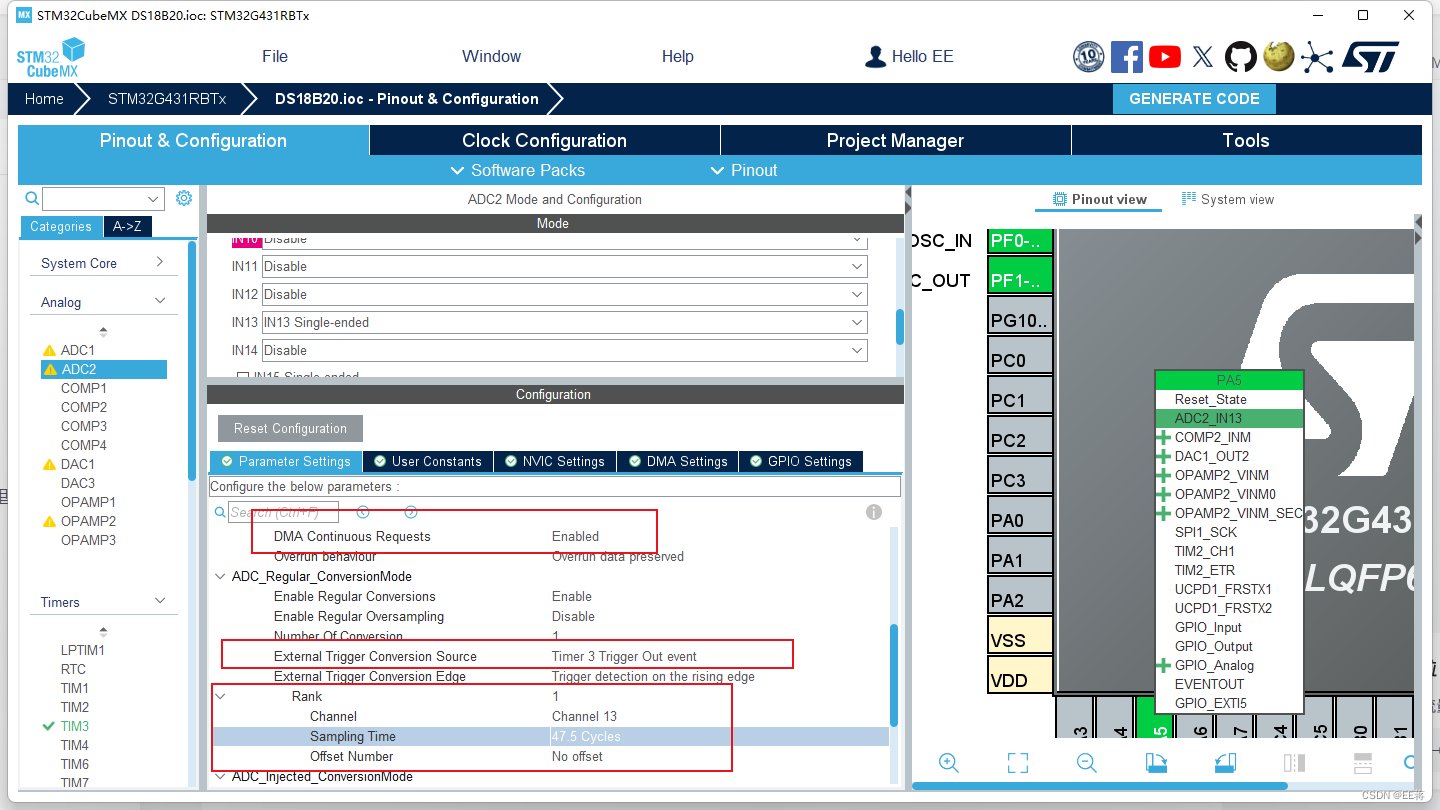Click the parameter search input field

tap(283, 512)
